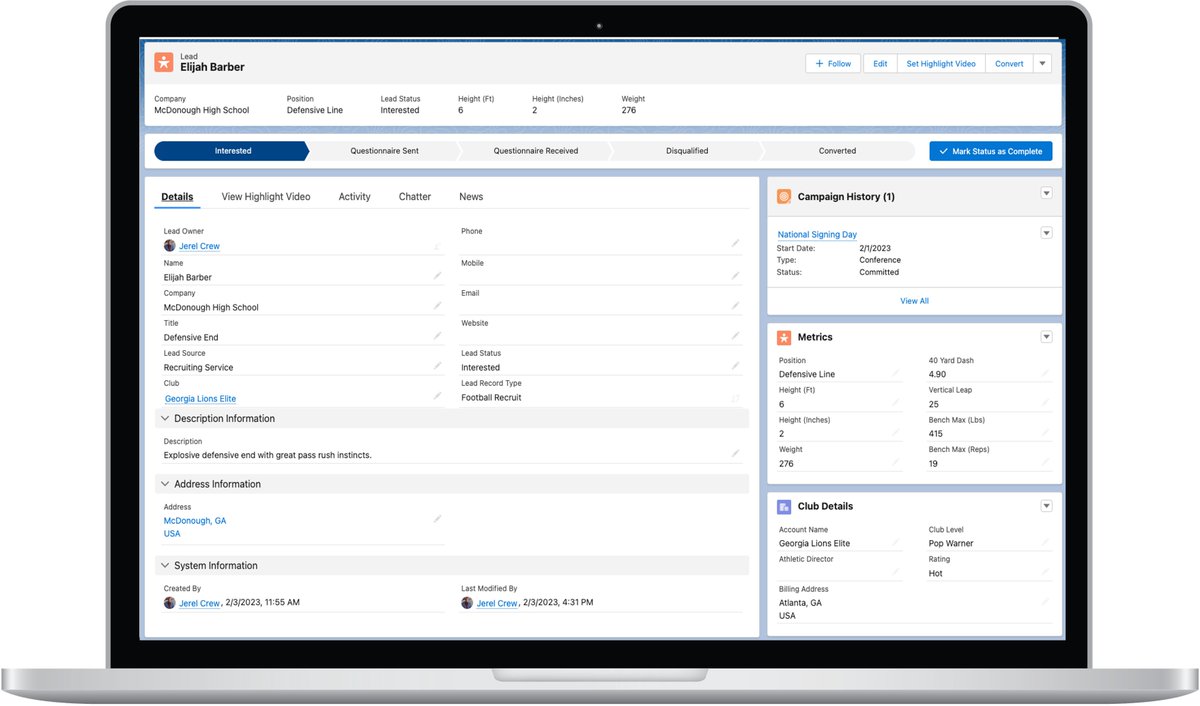Click the View All link in Campaign History
The height and width of the screenshot is (706, 1200).
[x=914, y=300]
